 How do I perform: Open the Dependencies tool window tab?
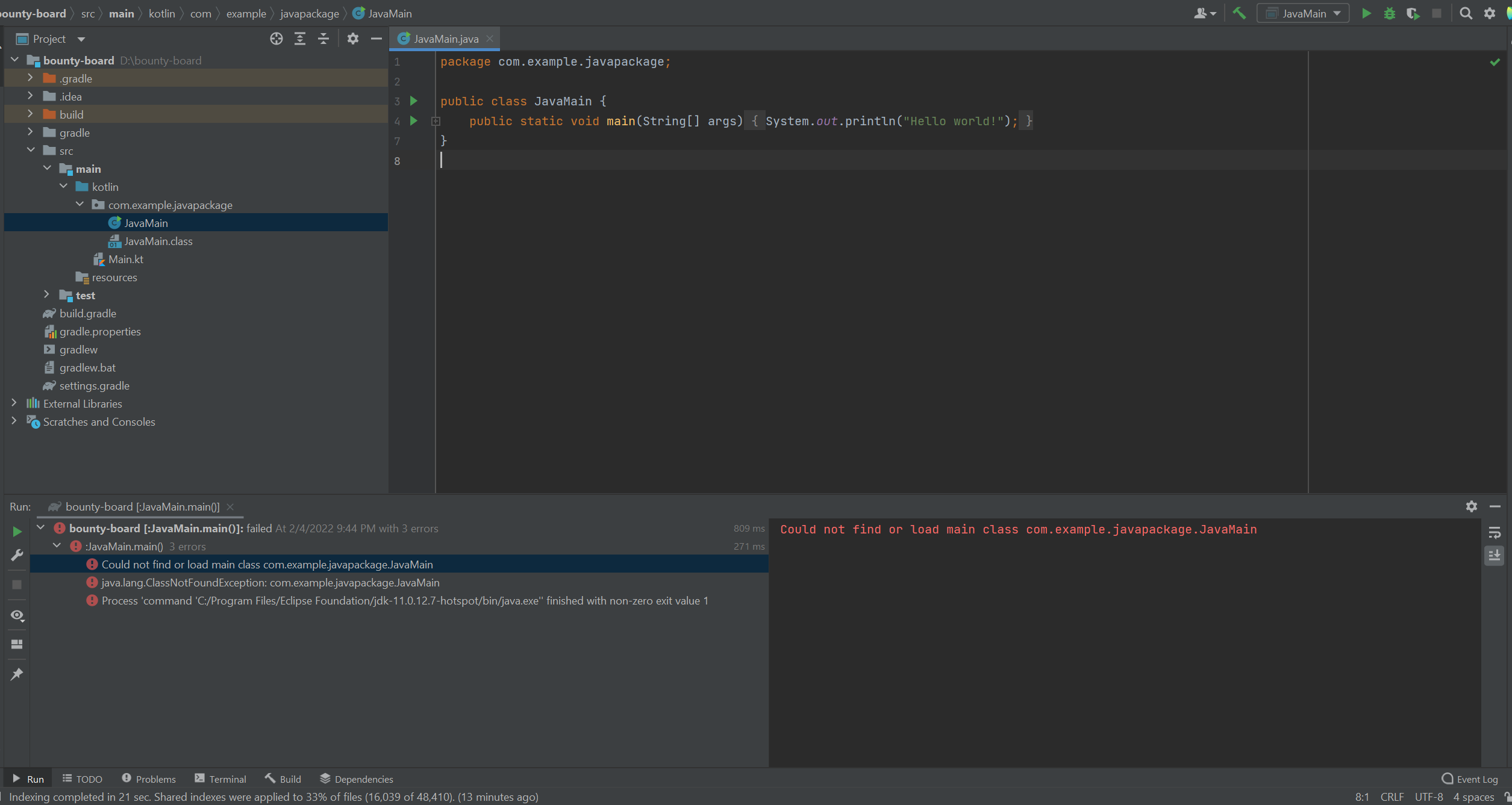click(357, 779)
